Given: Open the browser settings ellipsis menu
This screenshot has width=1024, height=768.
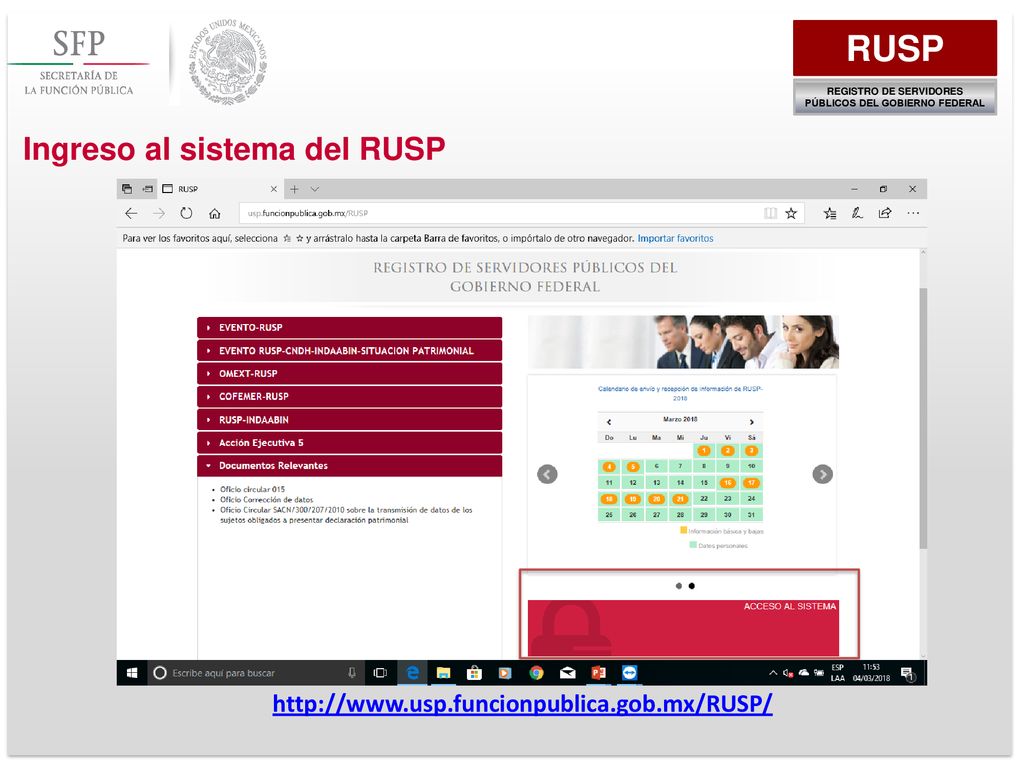Looking at the screenshot, I should point(913,213).
